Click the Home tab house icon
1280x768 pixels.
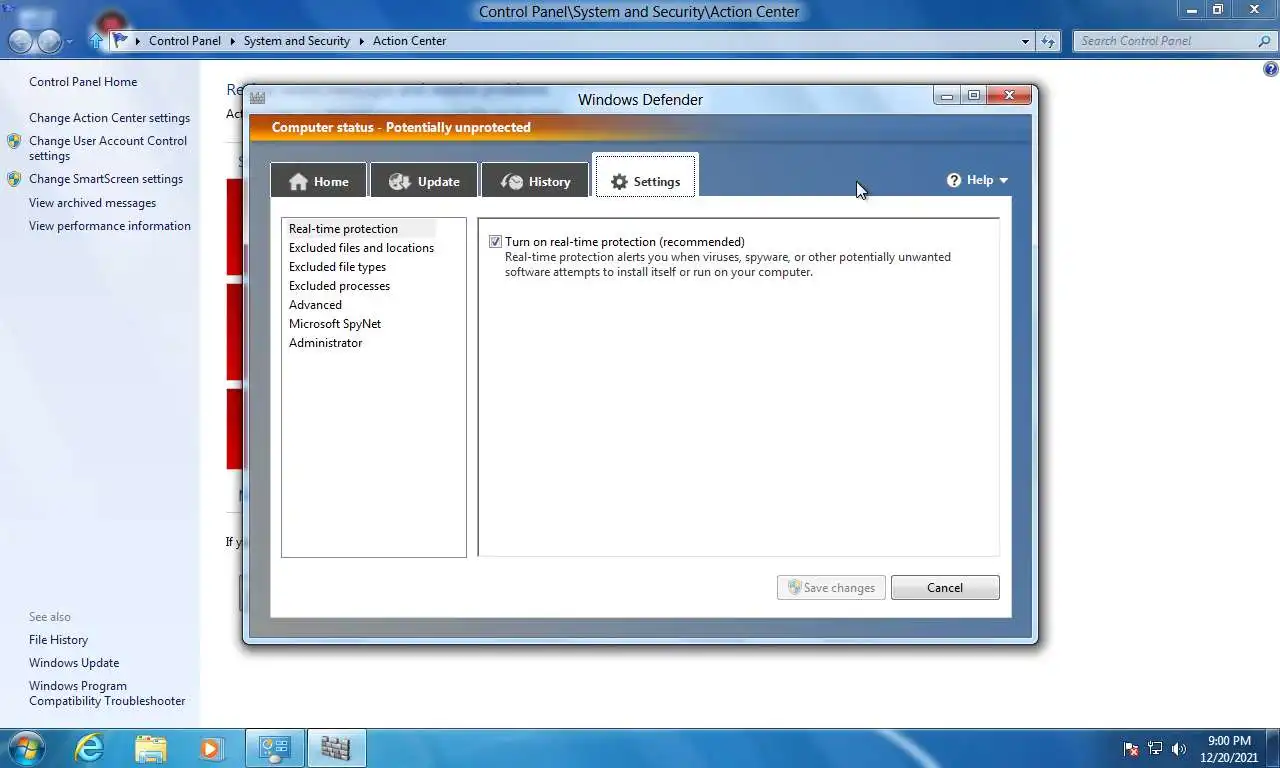[298, 181]
